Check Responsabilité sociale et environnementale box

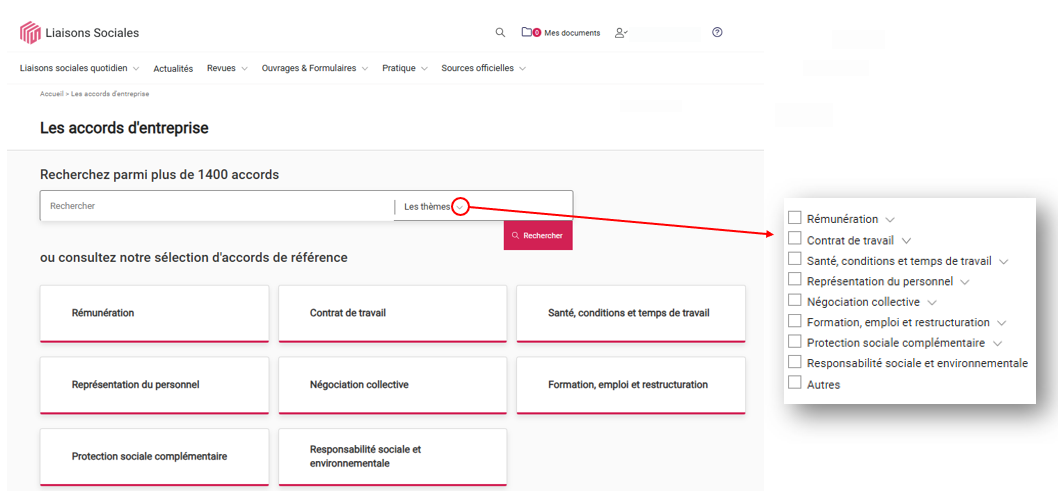point(795,362)
